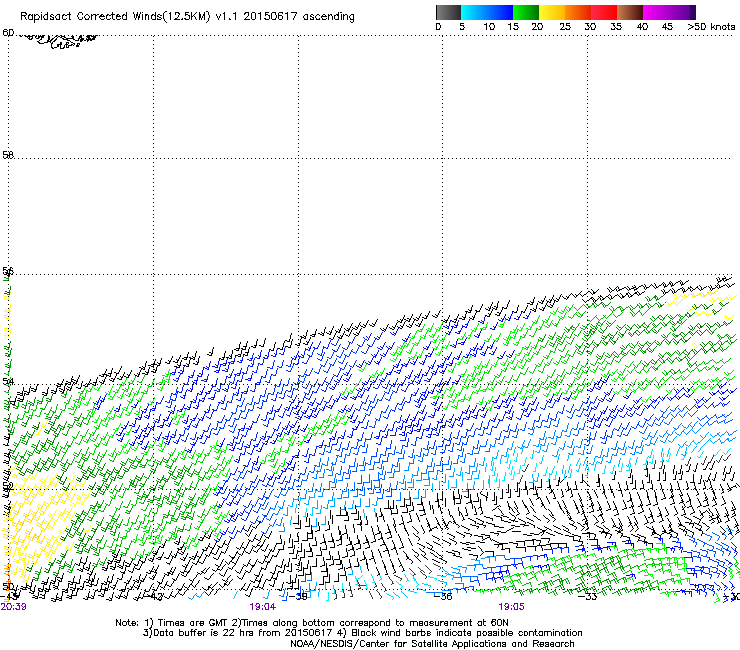The height and width of the screenshot is (650, 740).
Task: Click the "25" label under the color scale
Action: click(565, 26)
